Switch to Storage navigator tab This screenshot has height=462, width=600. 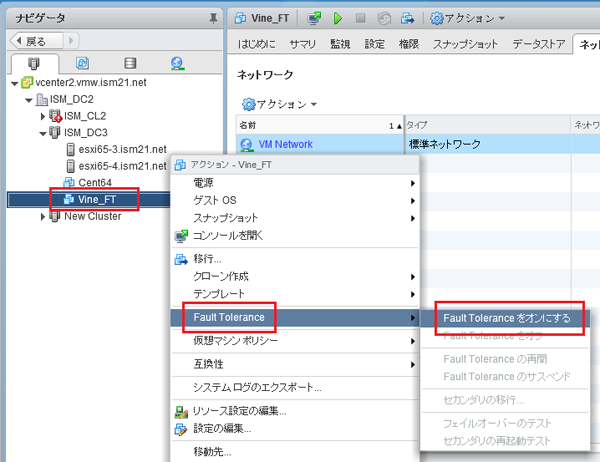pos(130,63)
